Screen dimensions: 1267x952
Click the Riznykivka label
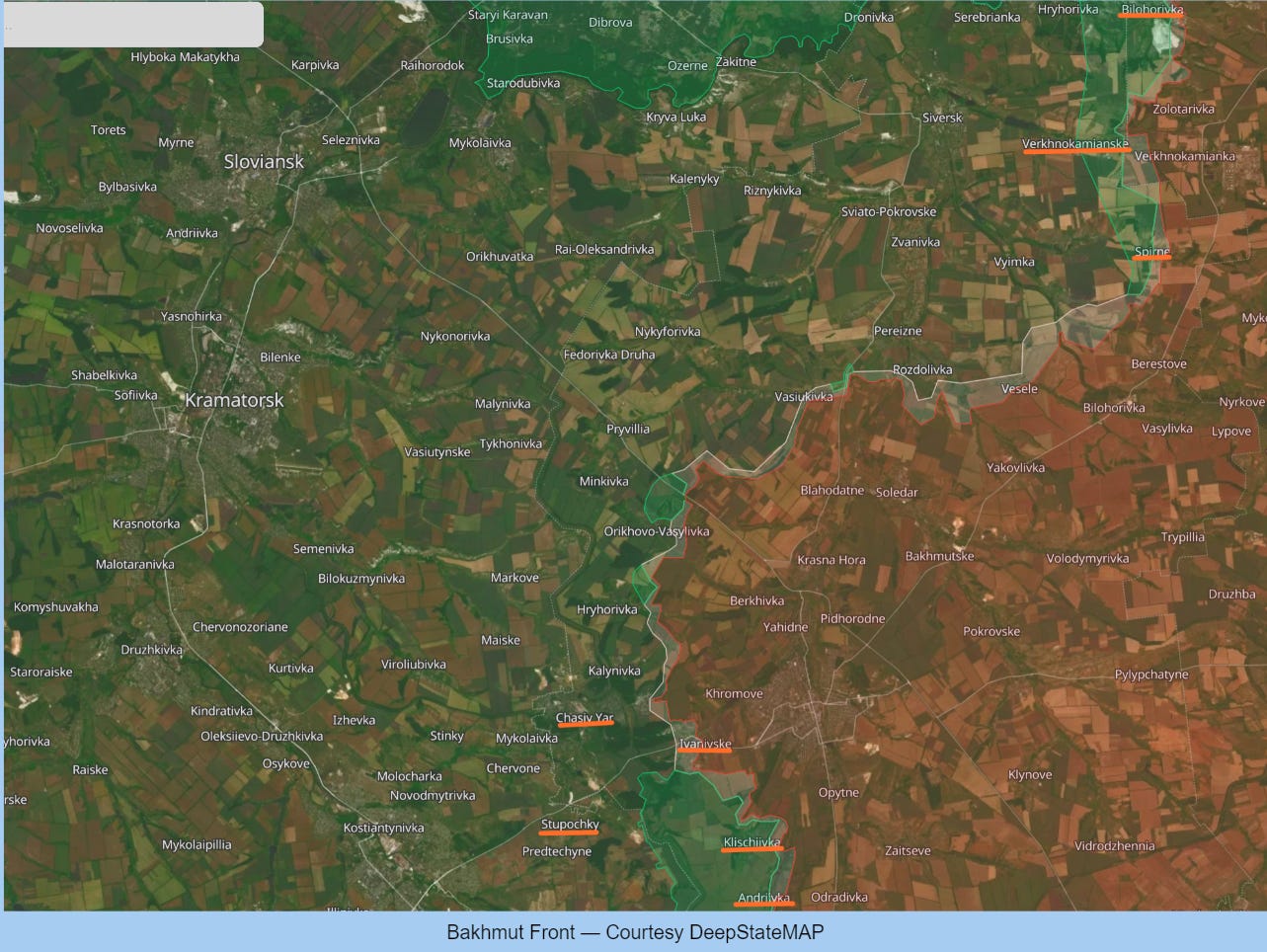coord(772,191)
